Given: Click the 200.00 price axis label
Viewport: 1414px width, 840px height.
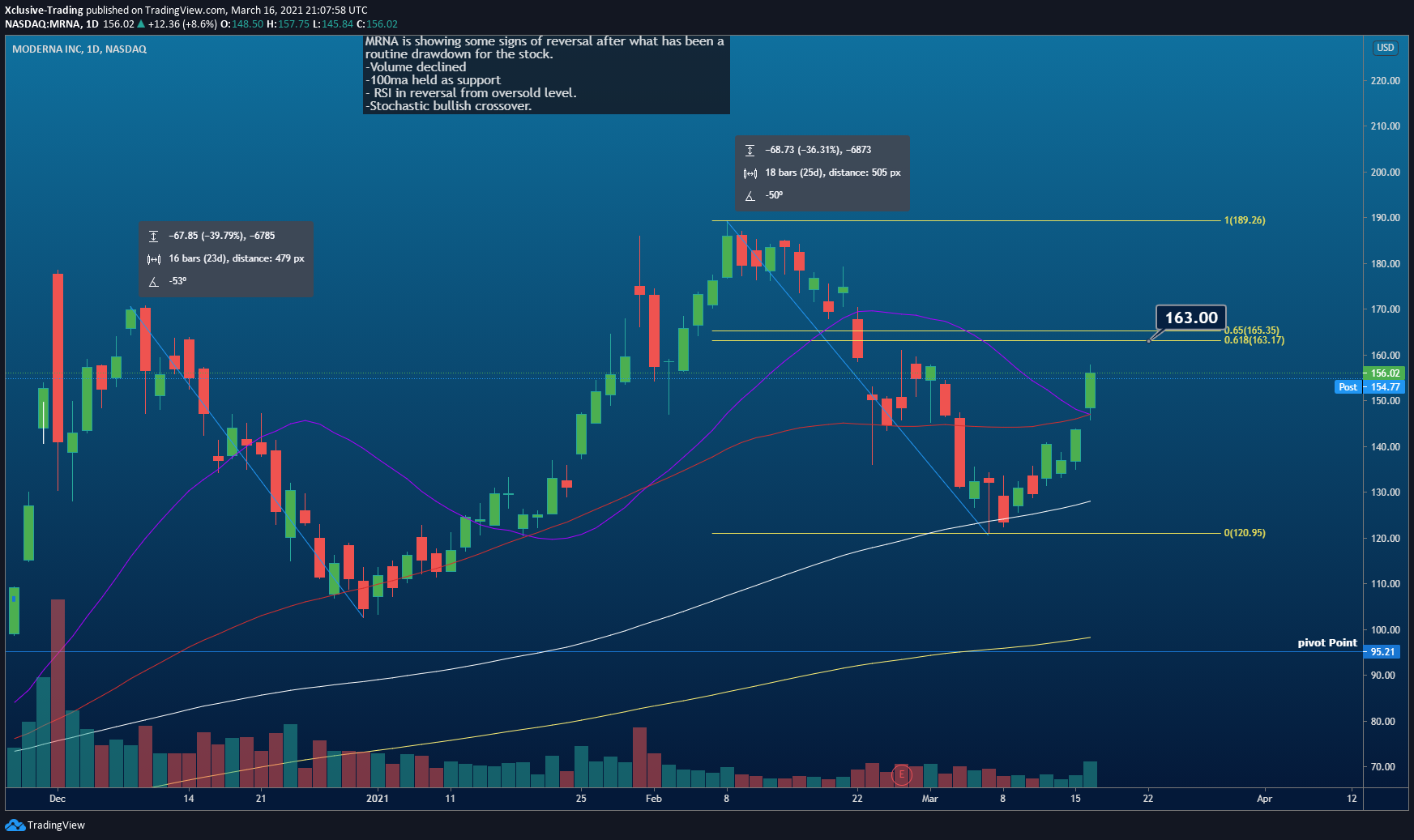Looking at the screenshot, I should 1385,173.
